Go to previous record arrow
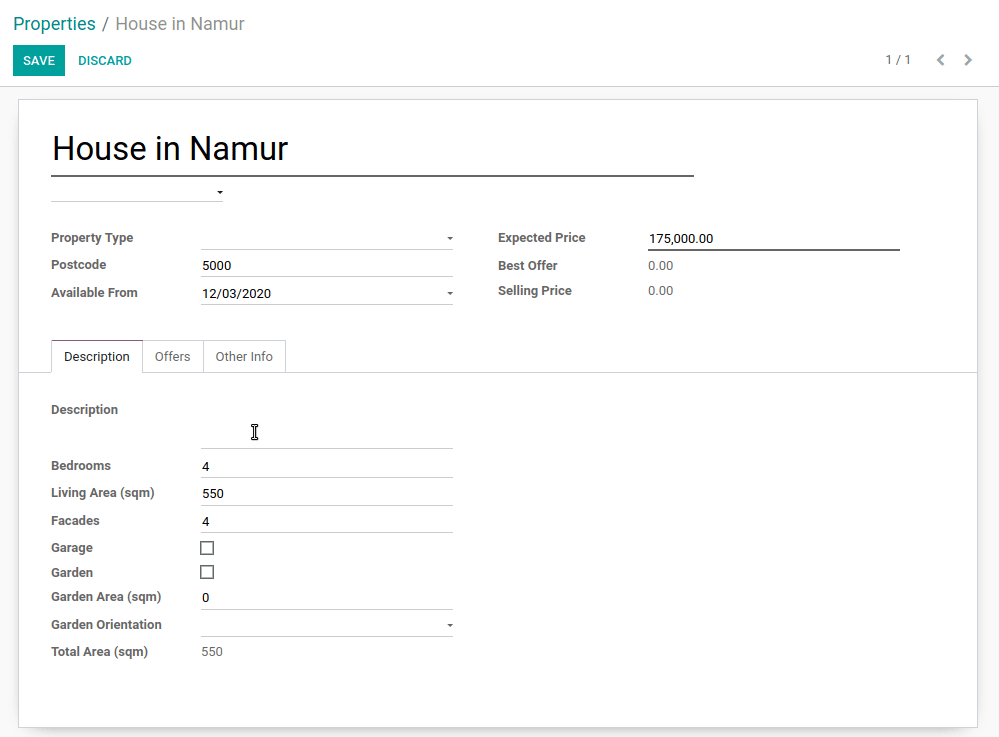Viewport: 999px width, 737px height. point(940,60)
